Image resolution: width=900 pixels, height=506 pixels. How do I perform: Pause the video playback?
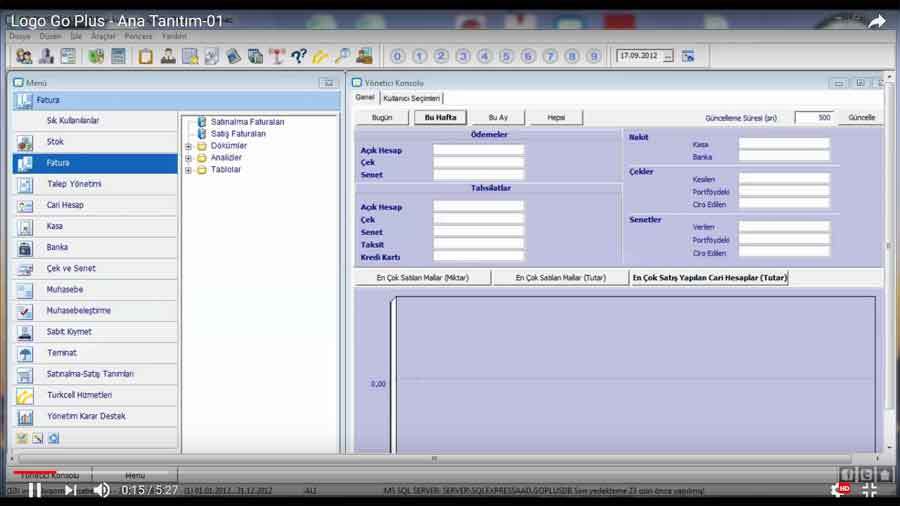click(x=35, y=490)
